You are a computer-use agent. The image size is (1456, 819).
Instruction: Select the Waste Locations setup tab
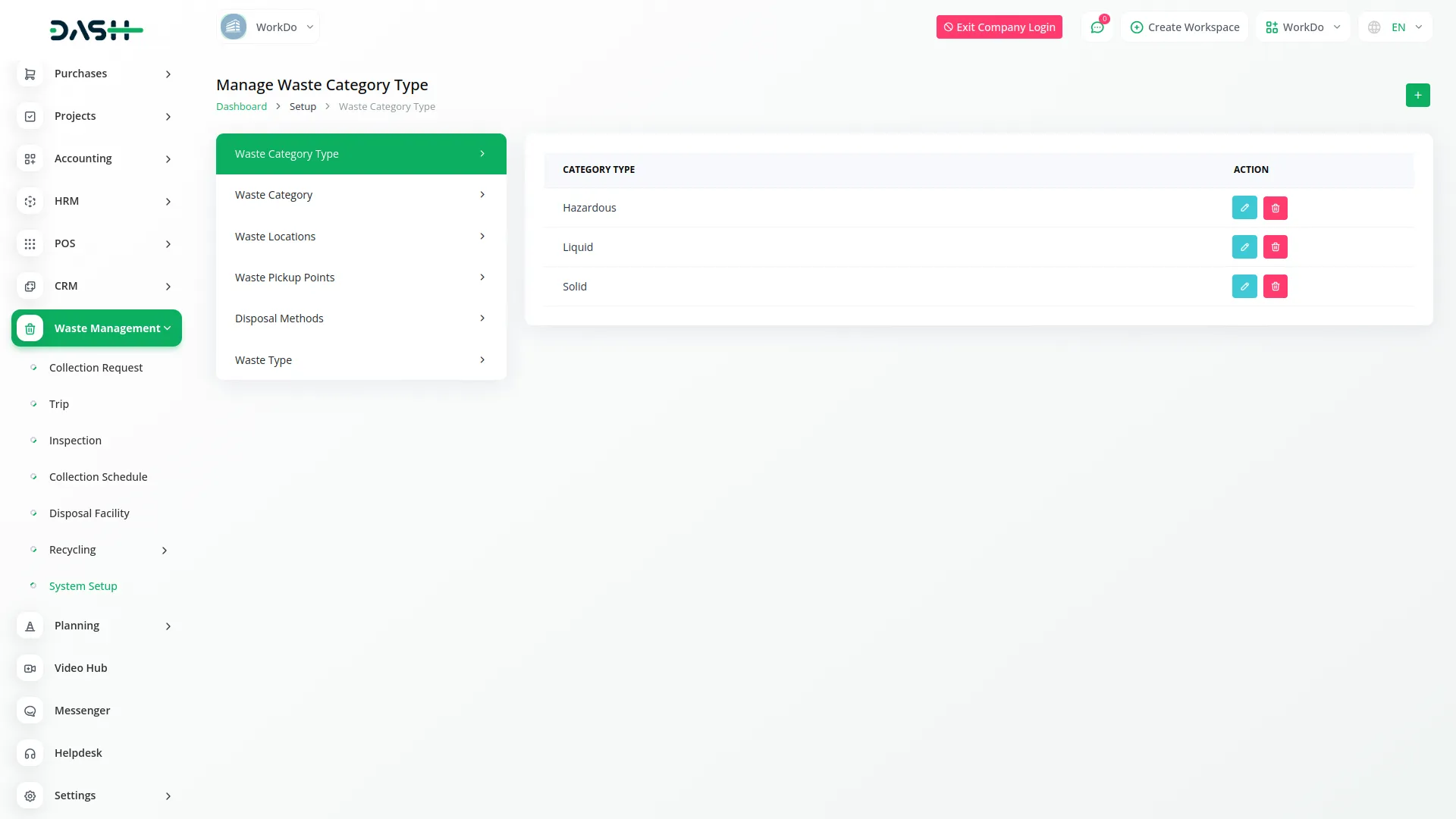(x=361, y=237)
